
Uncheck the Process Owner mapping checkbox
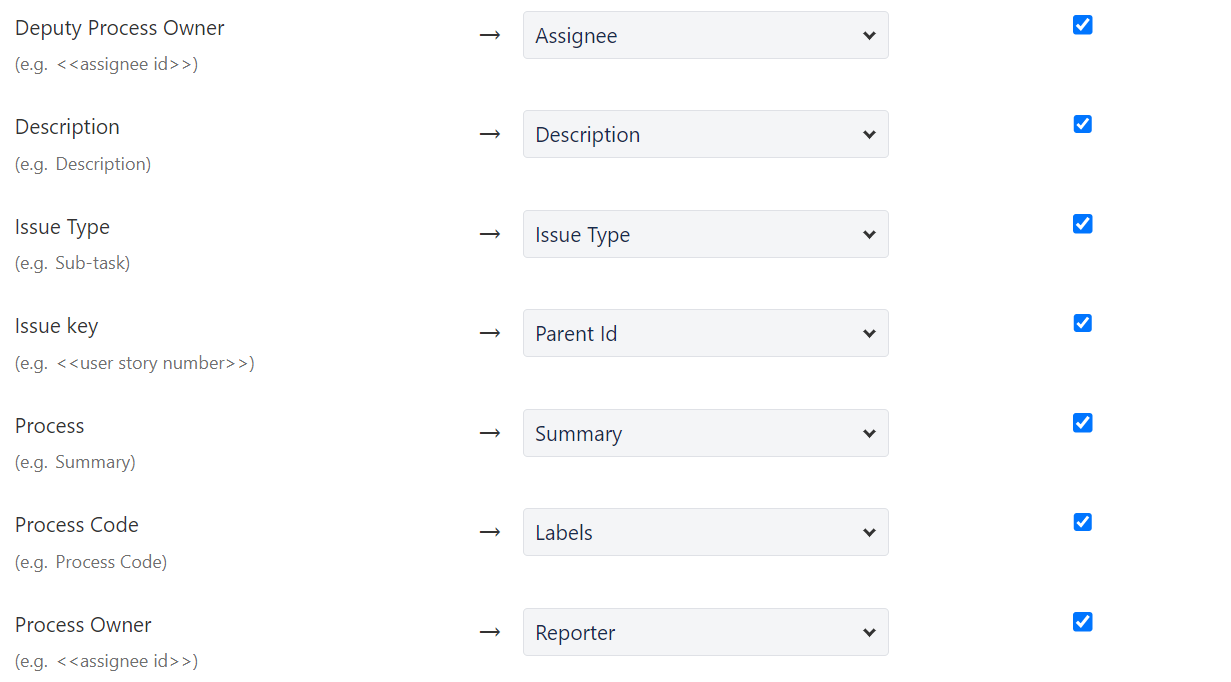(x=1082, y=622)
